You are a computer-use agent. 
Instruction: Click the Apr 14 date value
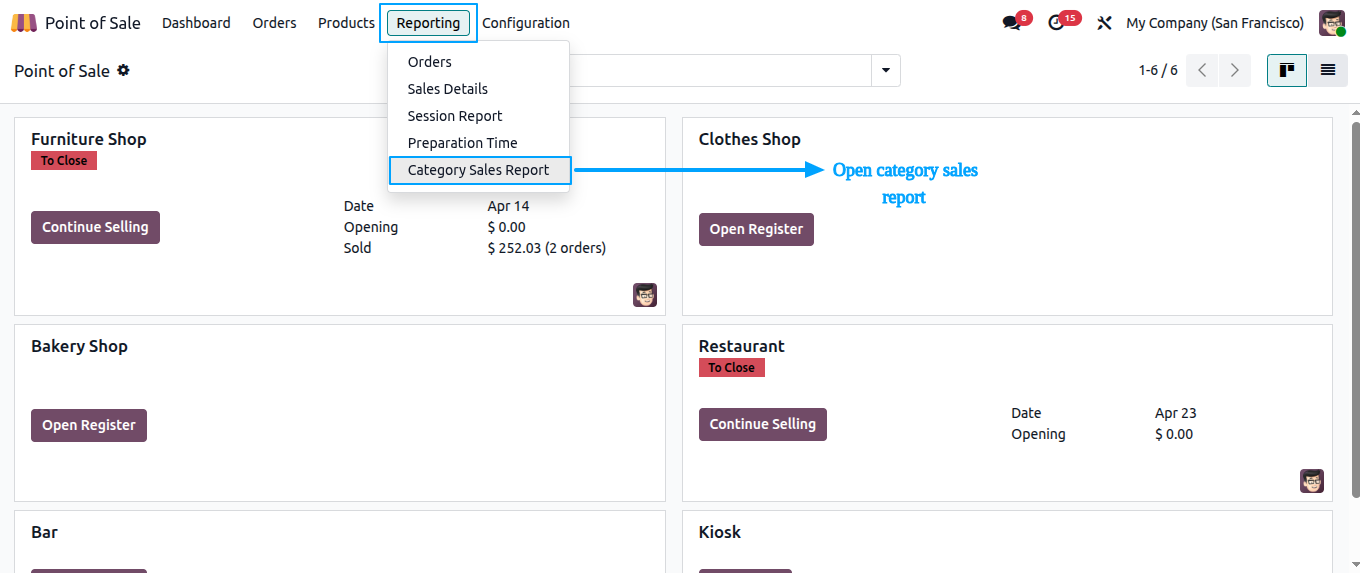pos(509,206)
